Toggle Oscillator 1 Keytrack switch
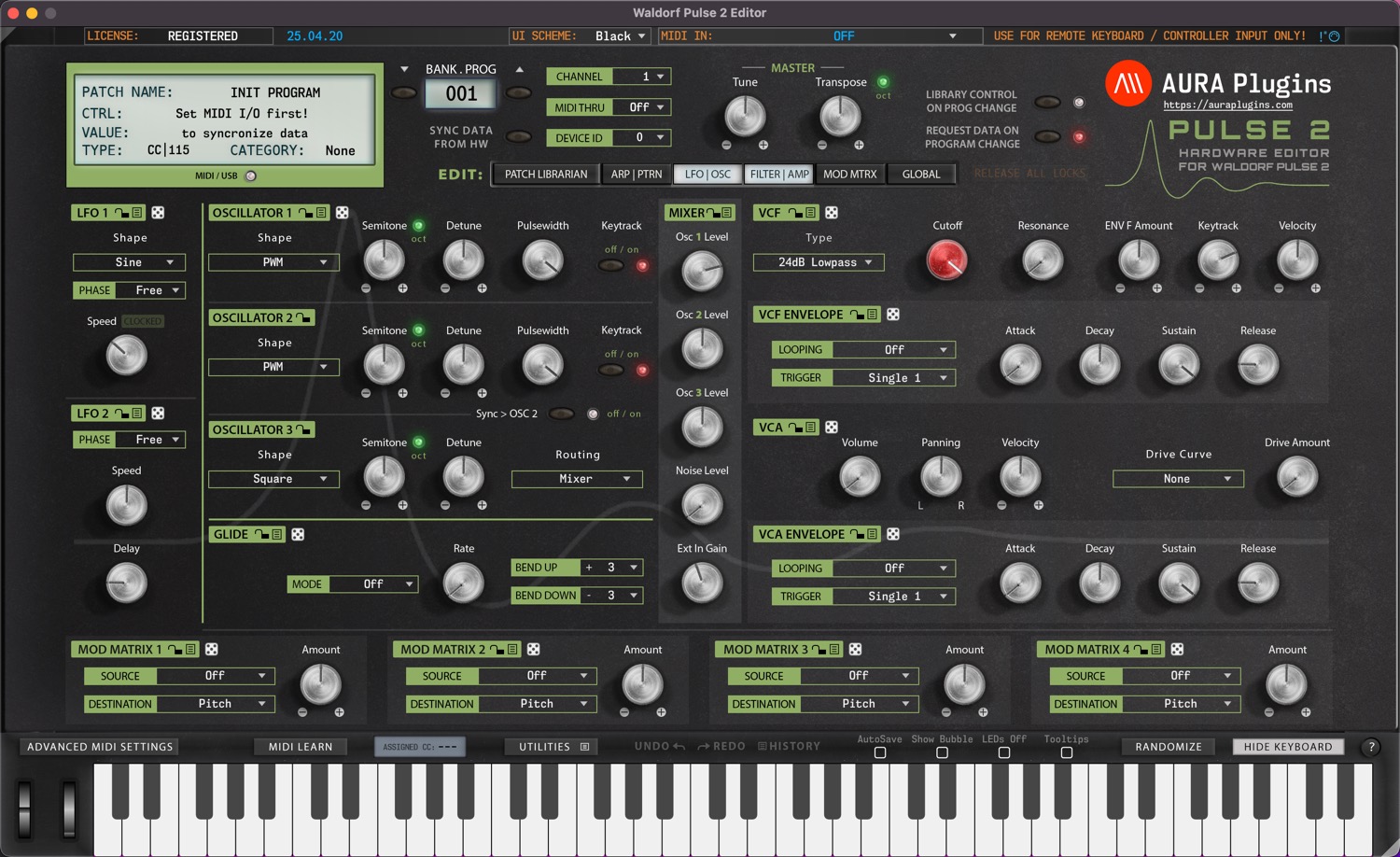Viewport: 1400px width, 857px height. point(611,266)
